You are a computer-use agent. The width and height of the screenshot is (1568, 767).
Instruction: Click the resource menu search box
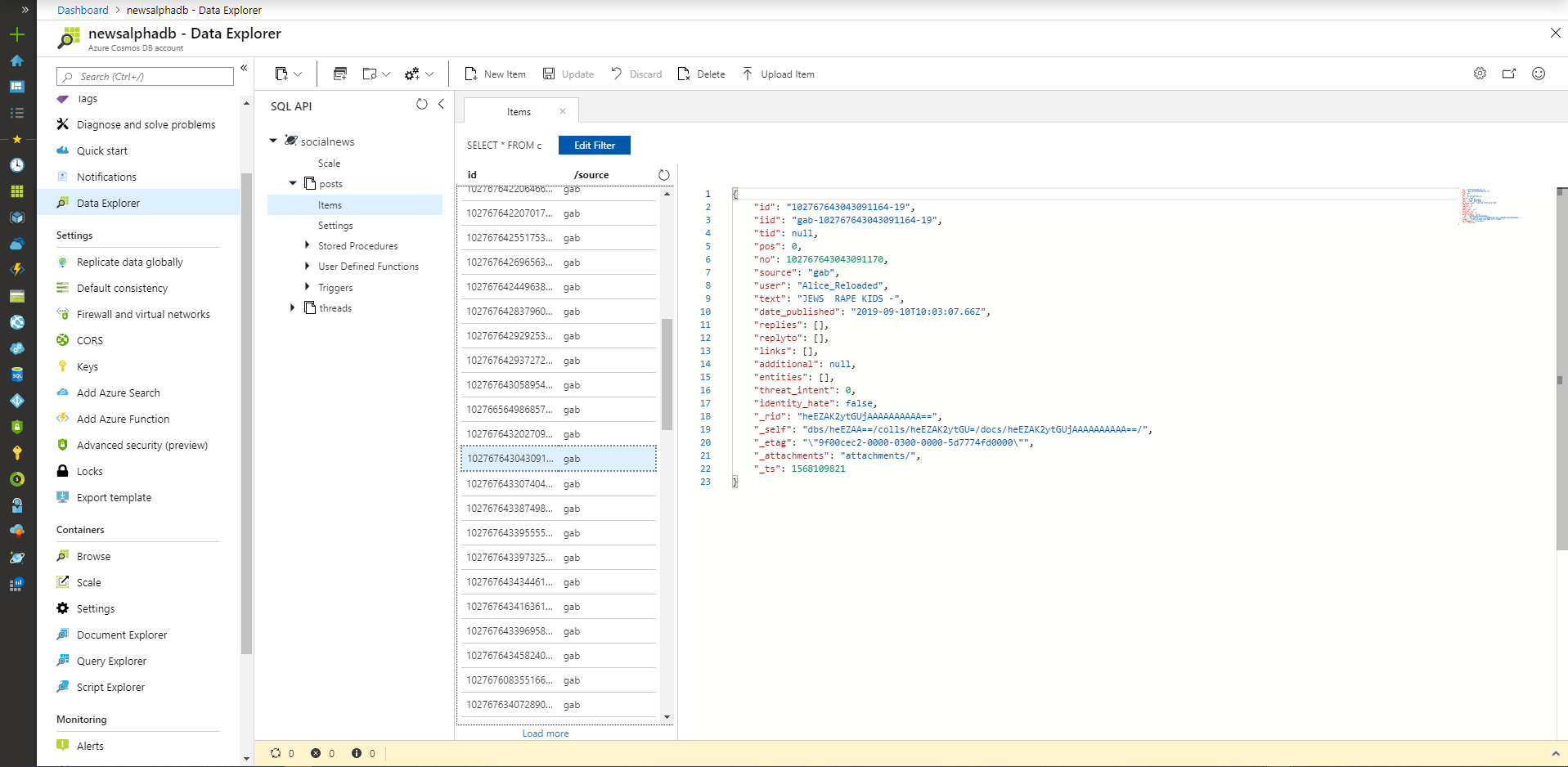(145, 76)
